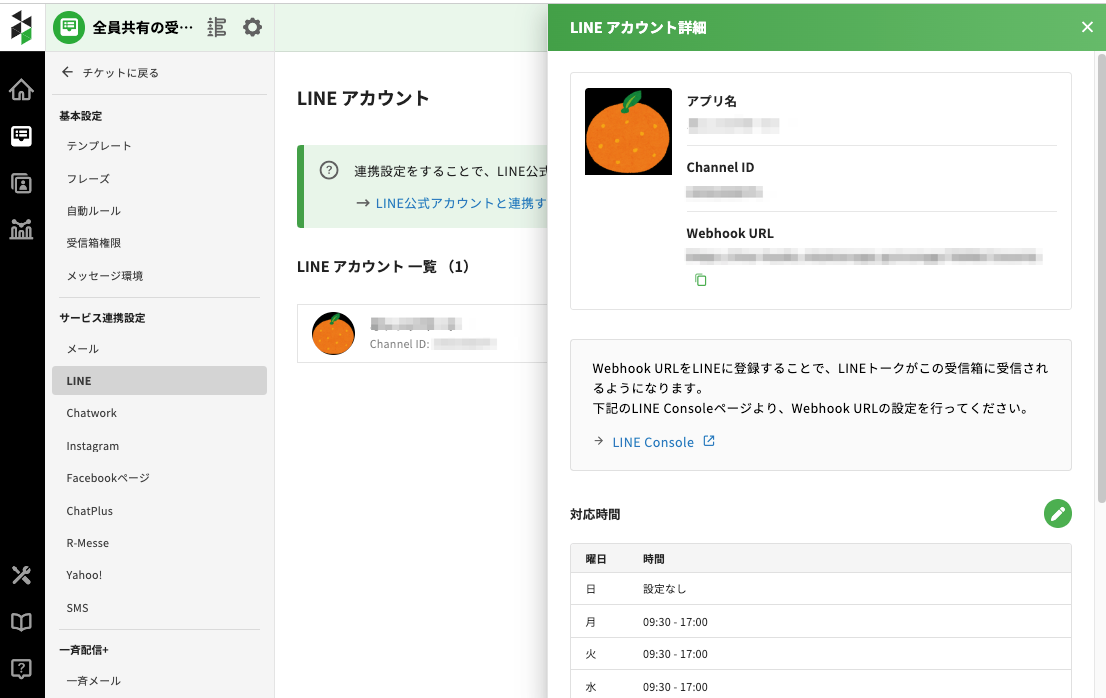Click the Webhook URL label
This screenshot has height=698, width=1106.
(x=730, y=233)
